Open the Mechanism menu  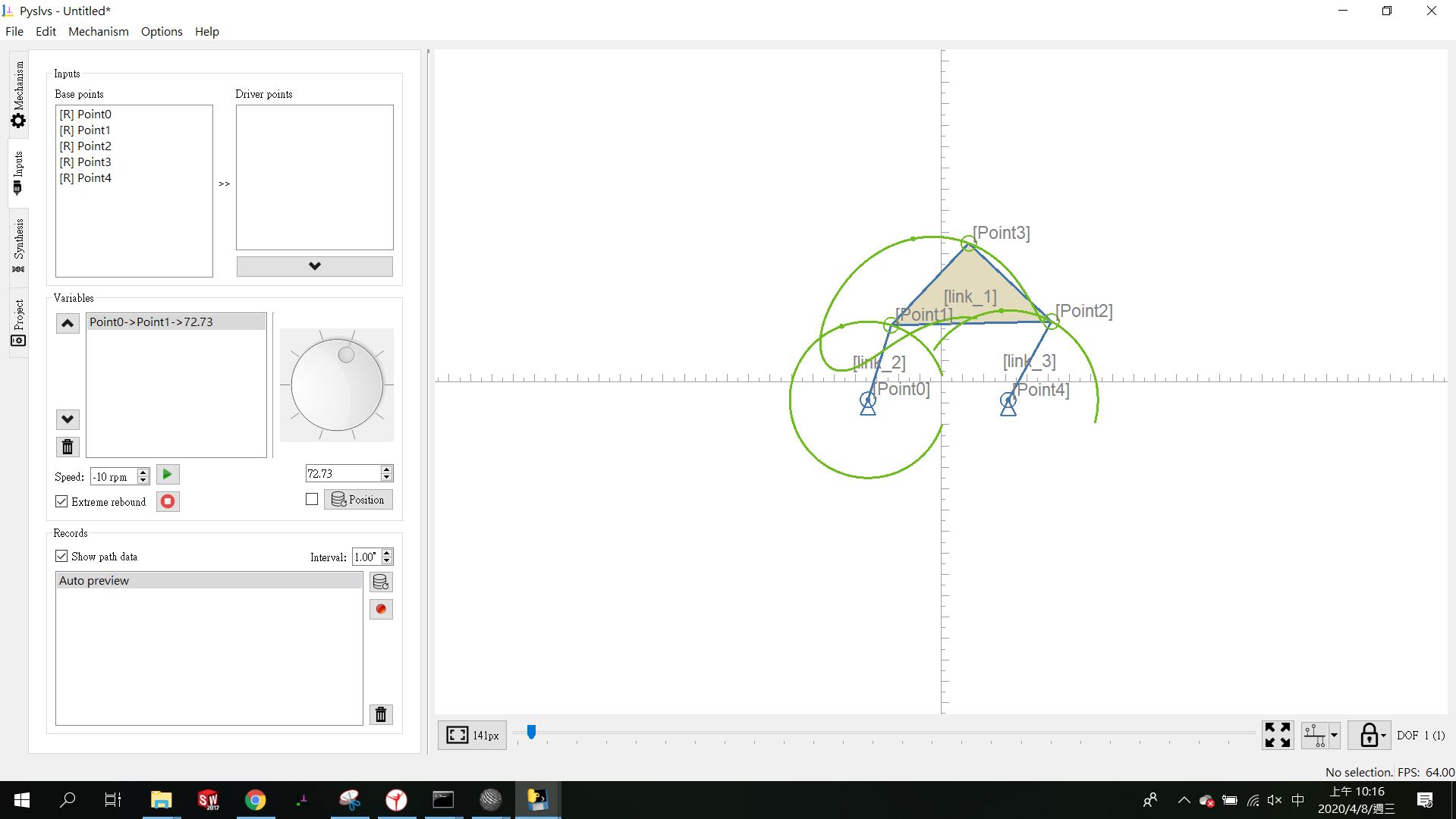tap(98, 31)
